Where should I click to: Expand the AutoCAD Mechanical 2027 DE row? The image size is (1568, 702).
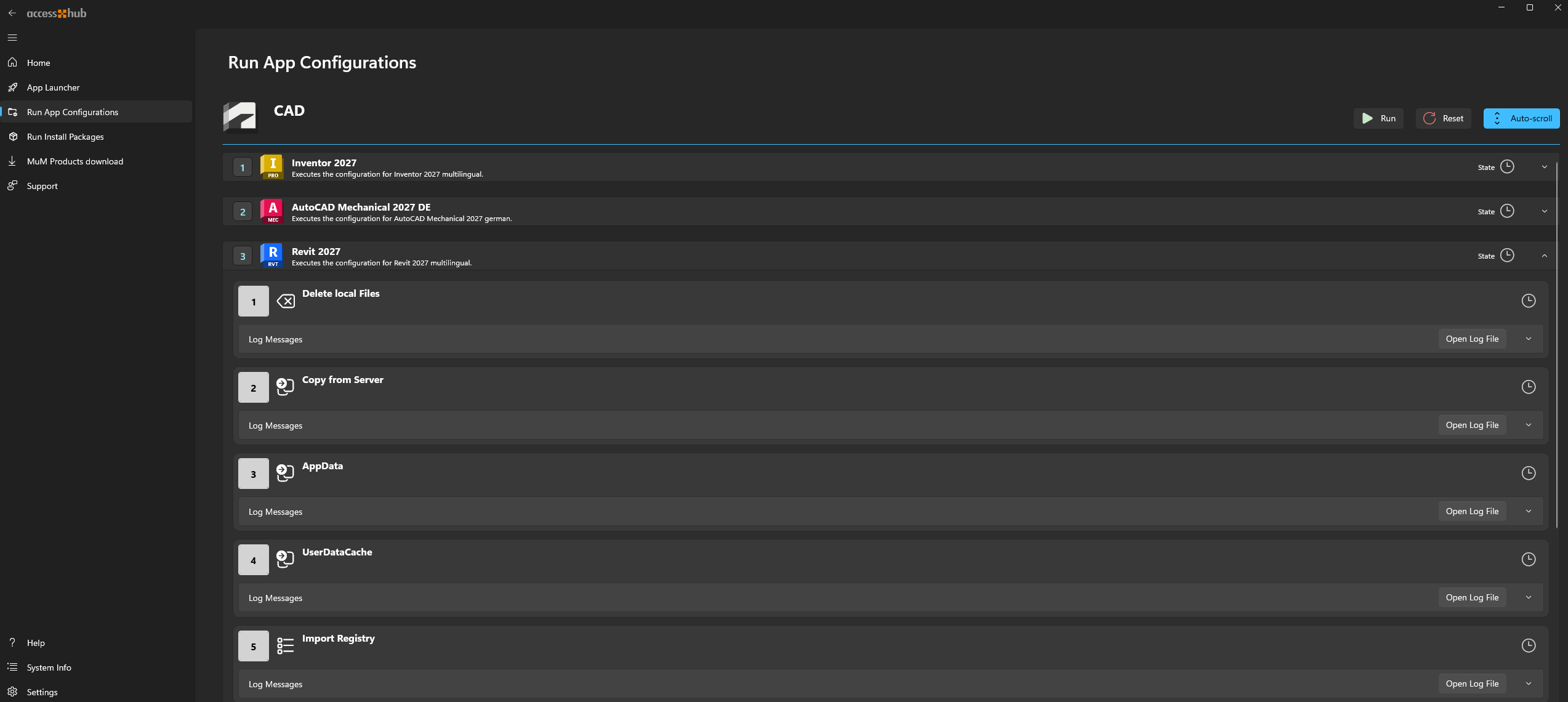point(1545,211)
